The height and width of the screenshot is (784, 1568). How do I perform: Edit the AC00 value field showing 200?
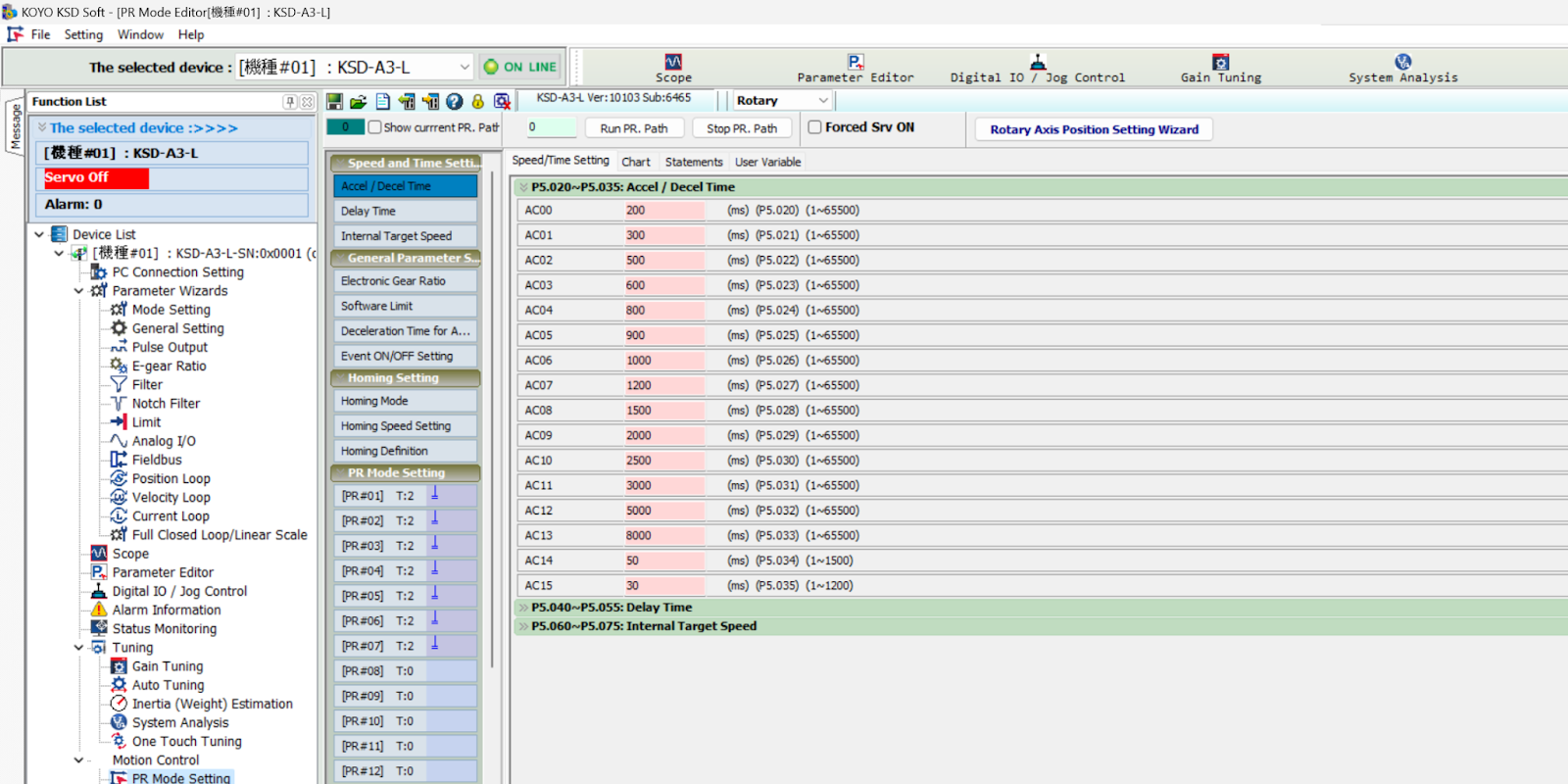664,211
